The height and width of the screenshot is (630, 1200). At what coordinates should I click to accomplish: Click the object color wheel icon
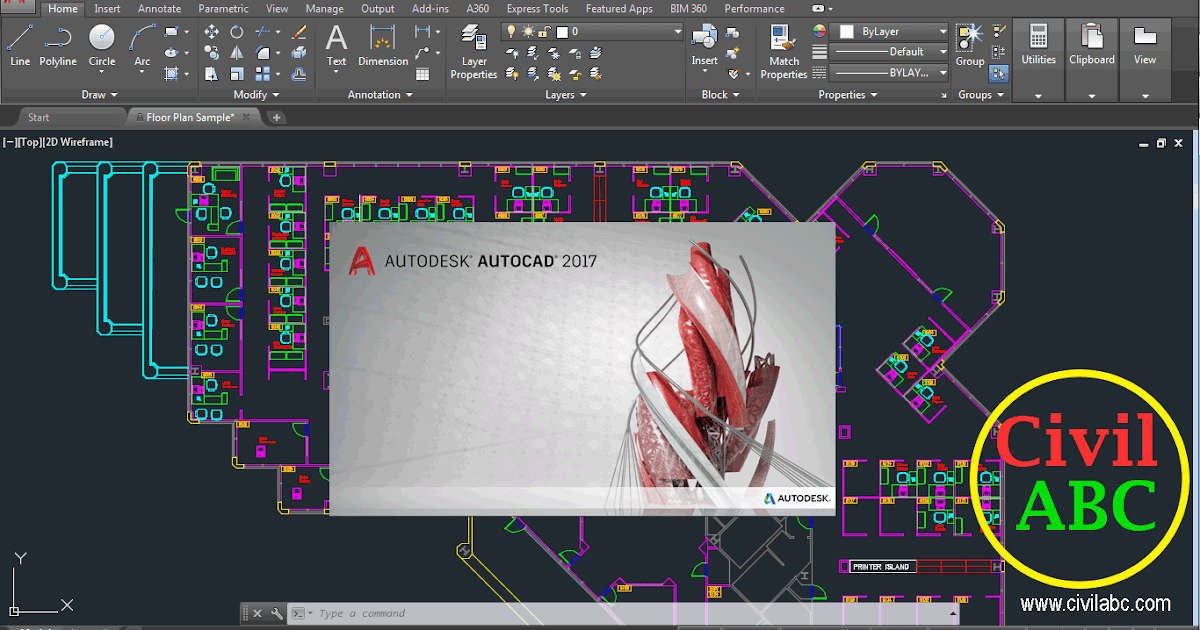(x=819, y=32)
